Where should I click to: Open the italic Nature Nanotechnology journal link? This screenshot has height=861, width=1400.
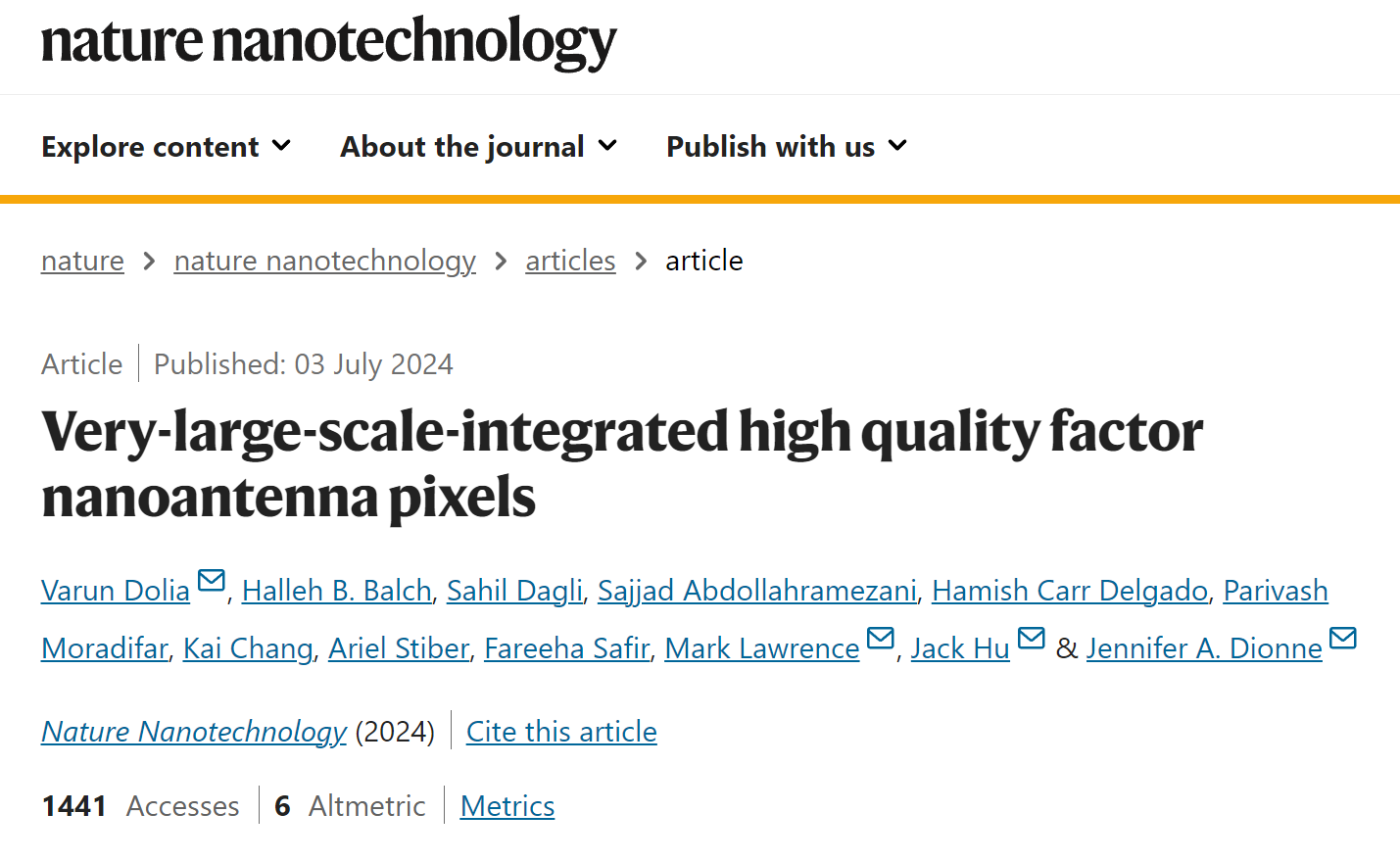194,732
